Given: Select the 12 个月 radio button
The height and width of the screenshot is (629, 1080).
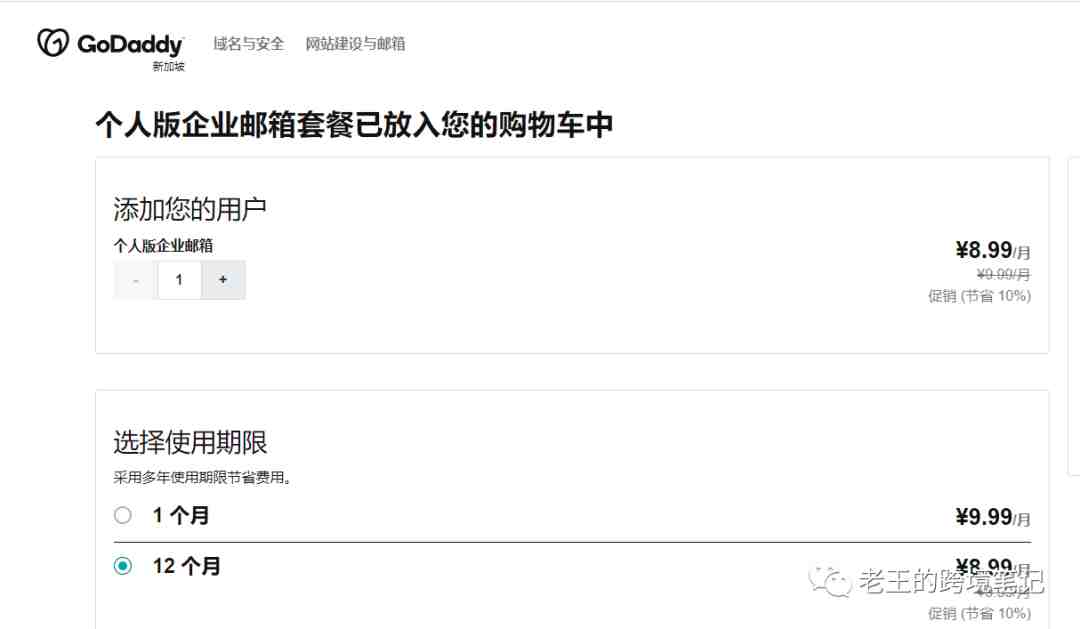Looking at the screenshot, I should coord(123,566).
